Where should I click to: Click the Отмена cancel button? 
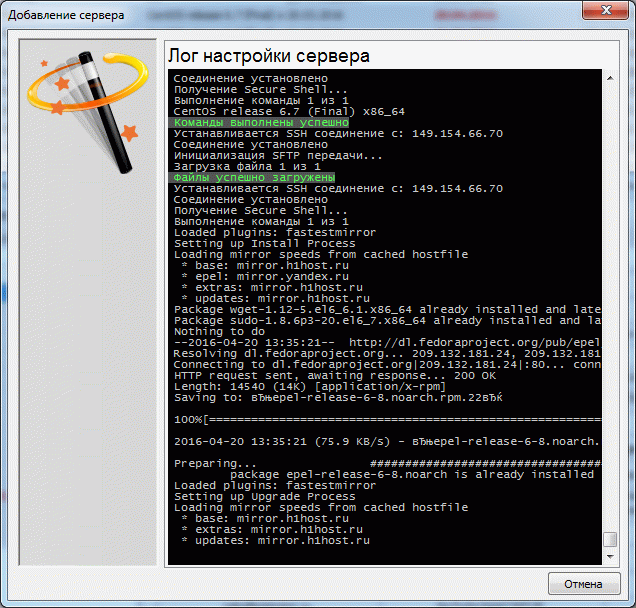[x=584, y=584]
